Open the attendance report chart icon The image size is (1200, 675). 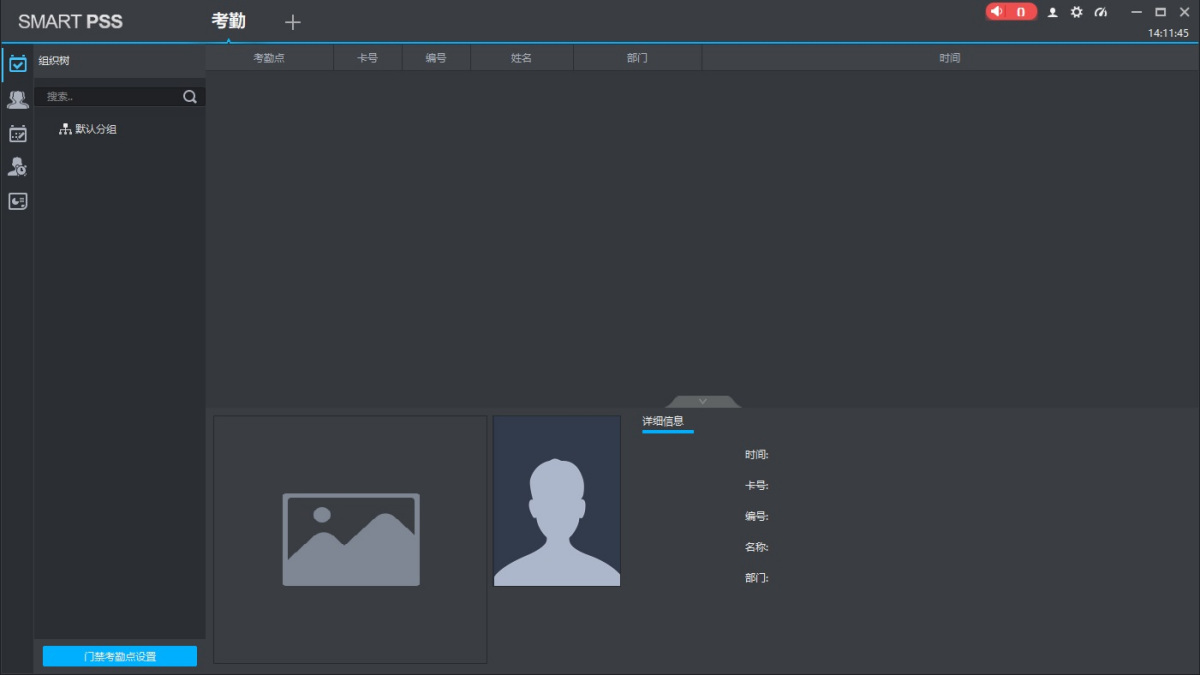tap(17, 201)
